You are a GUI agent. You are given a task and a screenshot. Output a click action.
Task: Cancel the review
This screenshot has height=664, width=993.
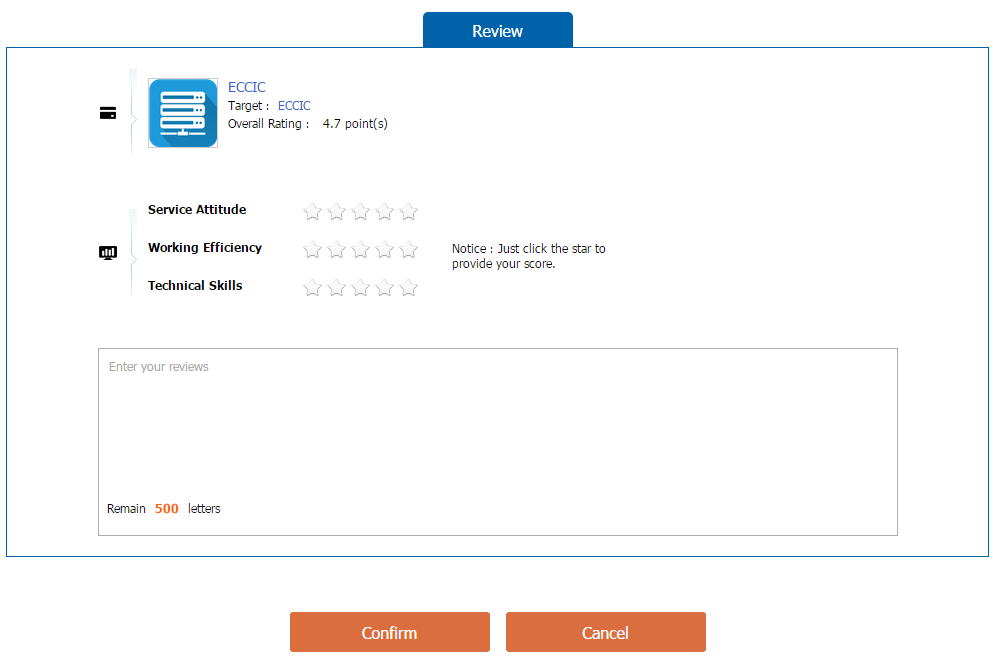(x=605, y=632)
